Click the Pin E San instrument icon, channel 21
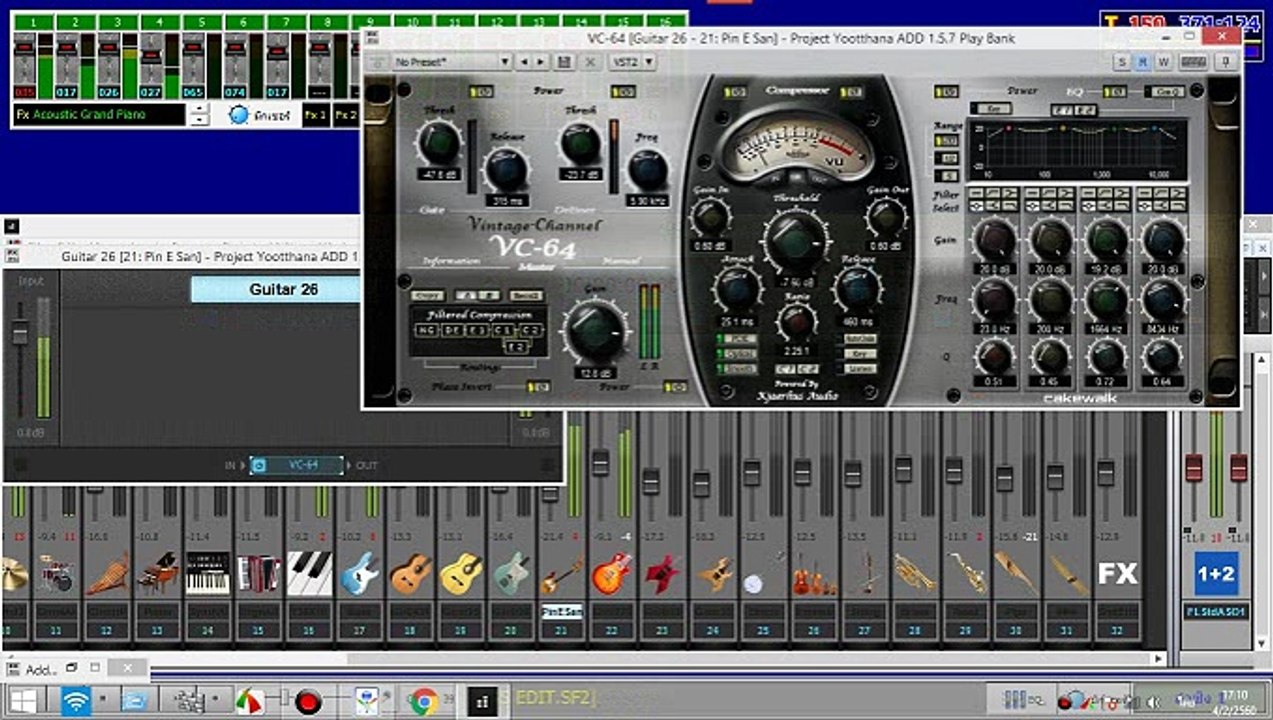1273x720 pixels. (x=561, y=574)
